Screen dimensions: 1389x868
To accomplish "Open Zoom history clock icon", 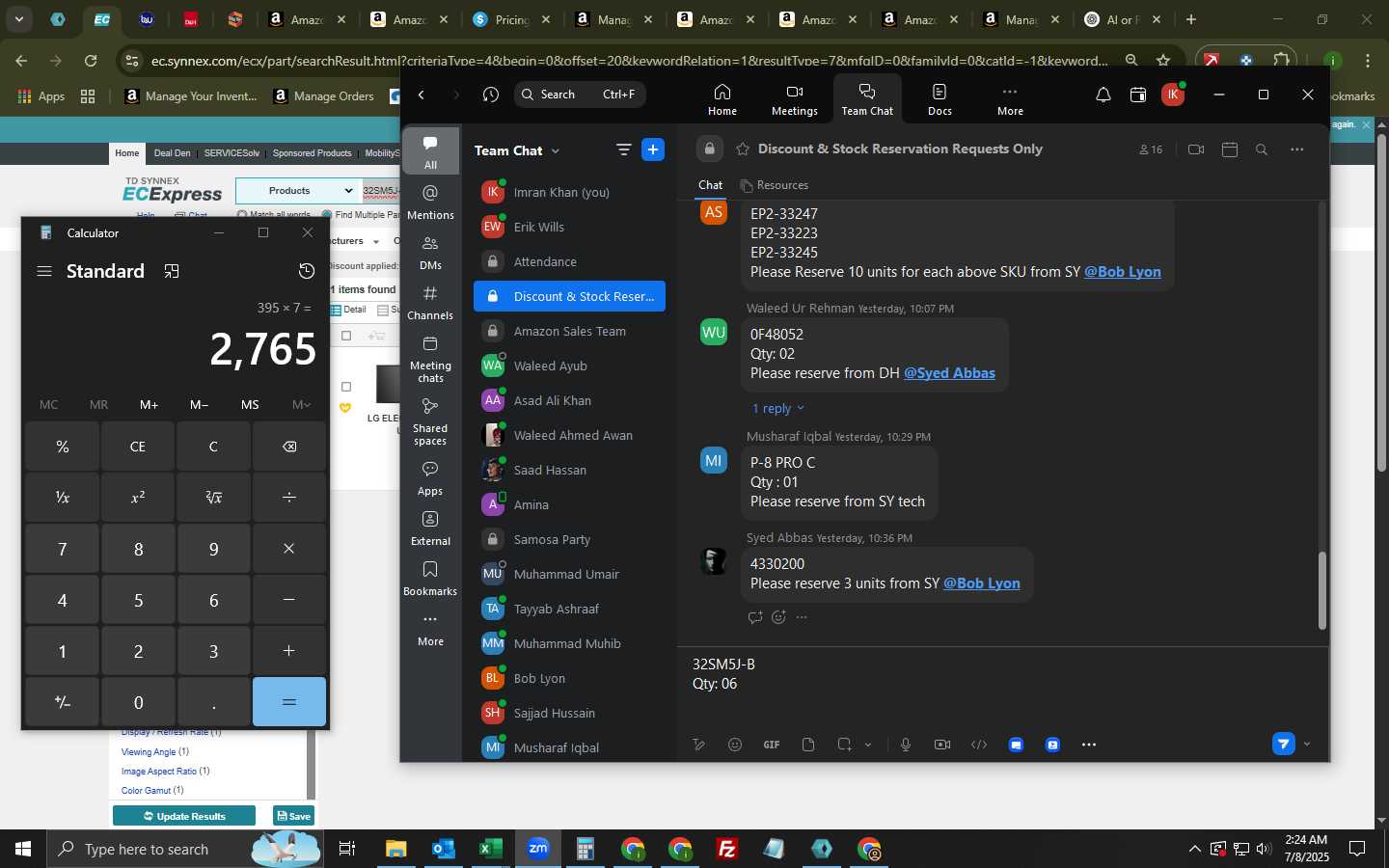I will [490, 95].
